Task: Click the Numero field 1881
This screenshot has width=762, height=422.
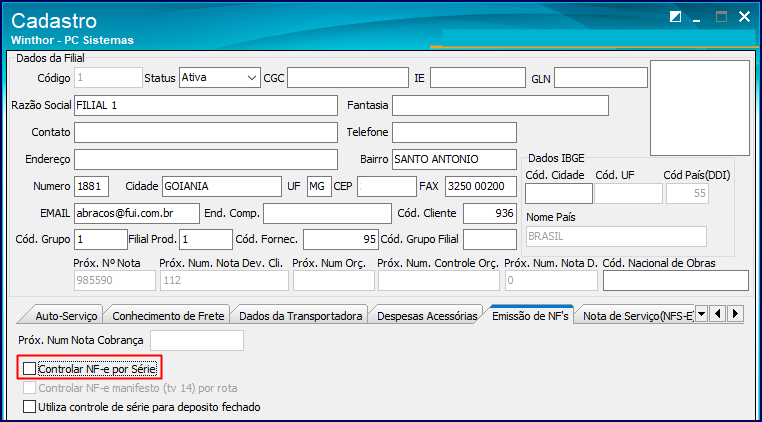Action: click(91, 187)
